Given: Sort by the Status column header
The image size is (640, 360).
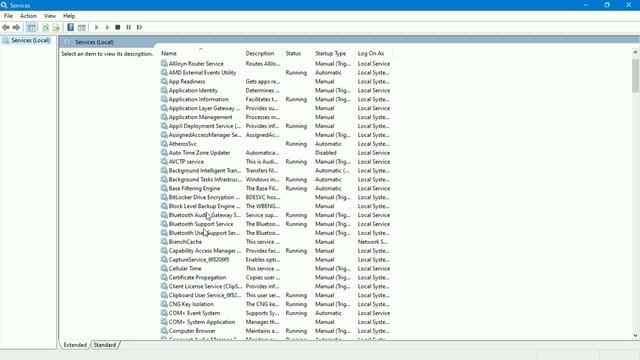Looking at the screenshot, I should tap(298, 53).
